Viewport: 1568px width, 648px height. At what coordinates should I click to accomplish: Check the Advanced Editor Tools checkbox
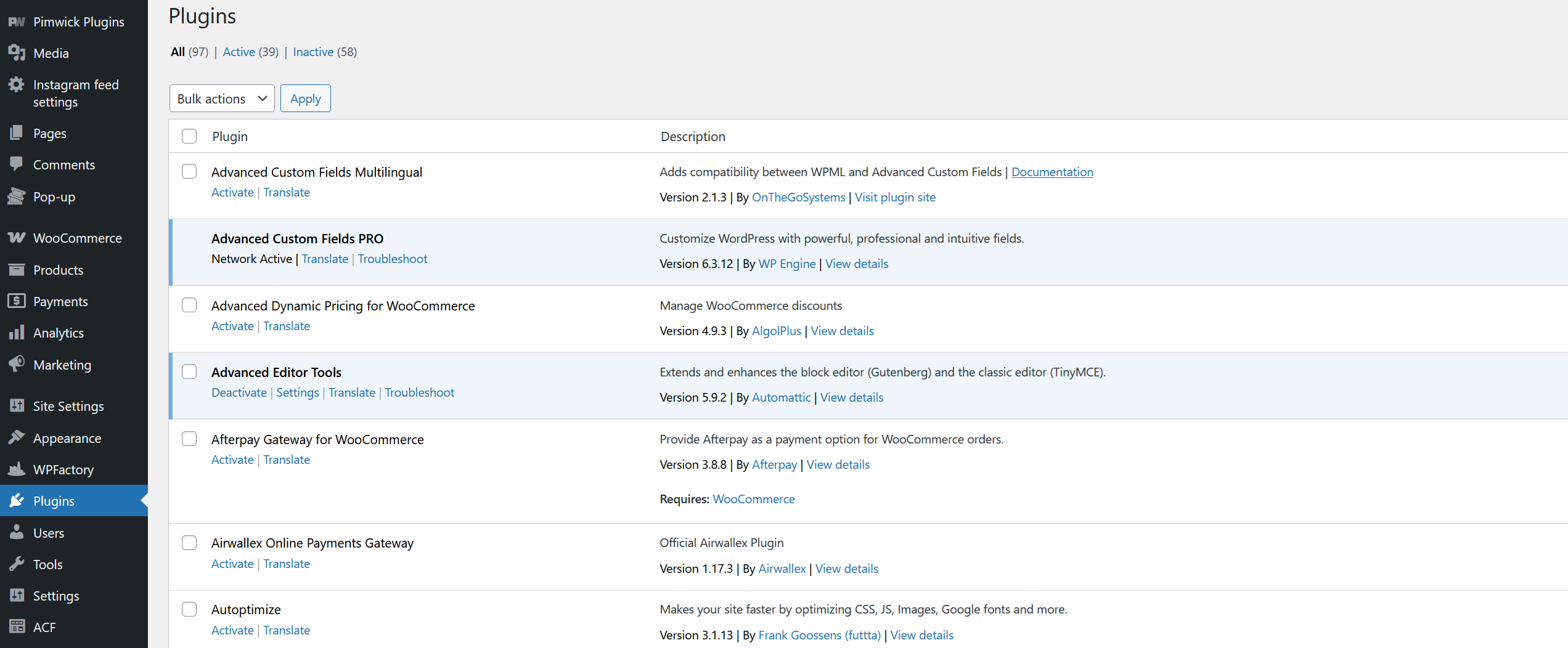pos(189,371)
